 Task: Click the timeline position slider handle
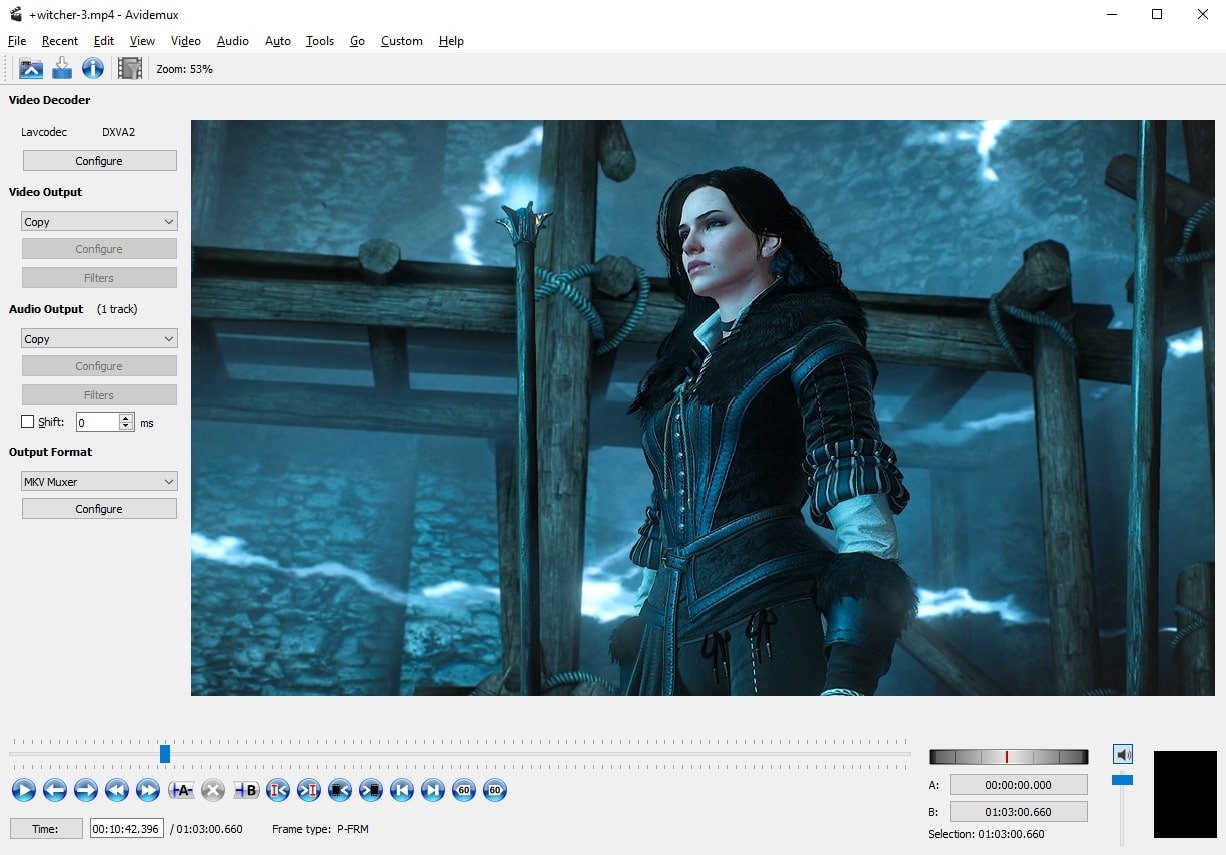click(165, 753)
